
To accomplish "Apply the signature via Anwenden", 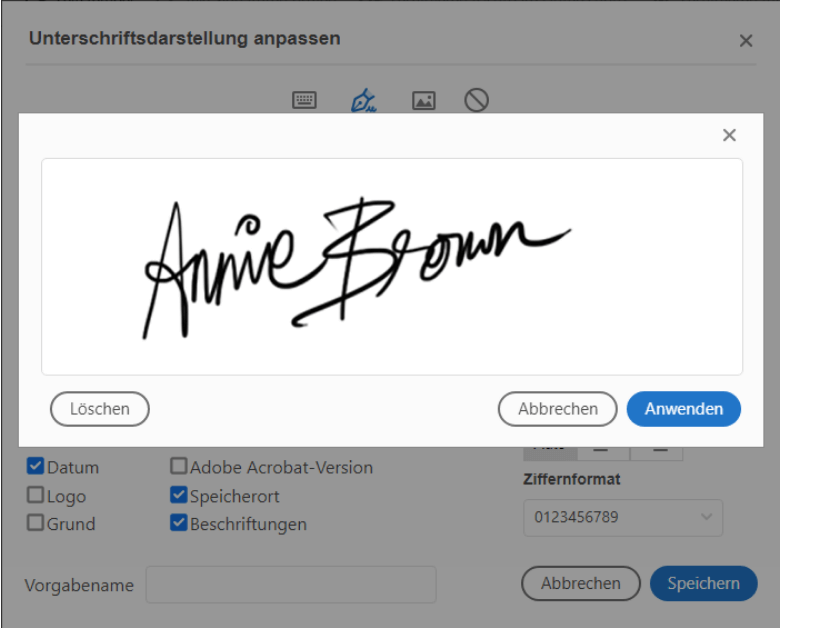I will tap(683, 409).
